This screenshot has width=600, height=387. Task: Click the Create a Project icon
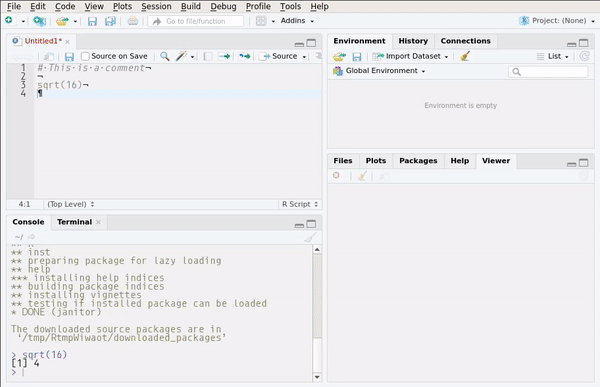[39, 21]
